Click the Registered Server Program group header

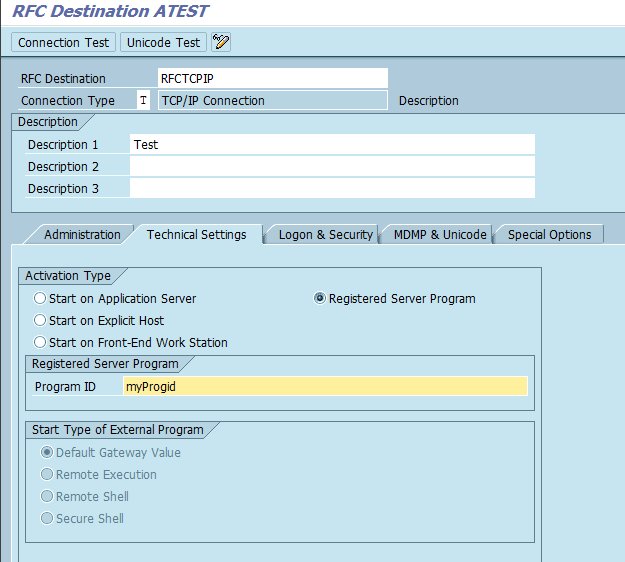tap(105, 364)
